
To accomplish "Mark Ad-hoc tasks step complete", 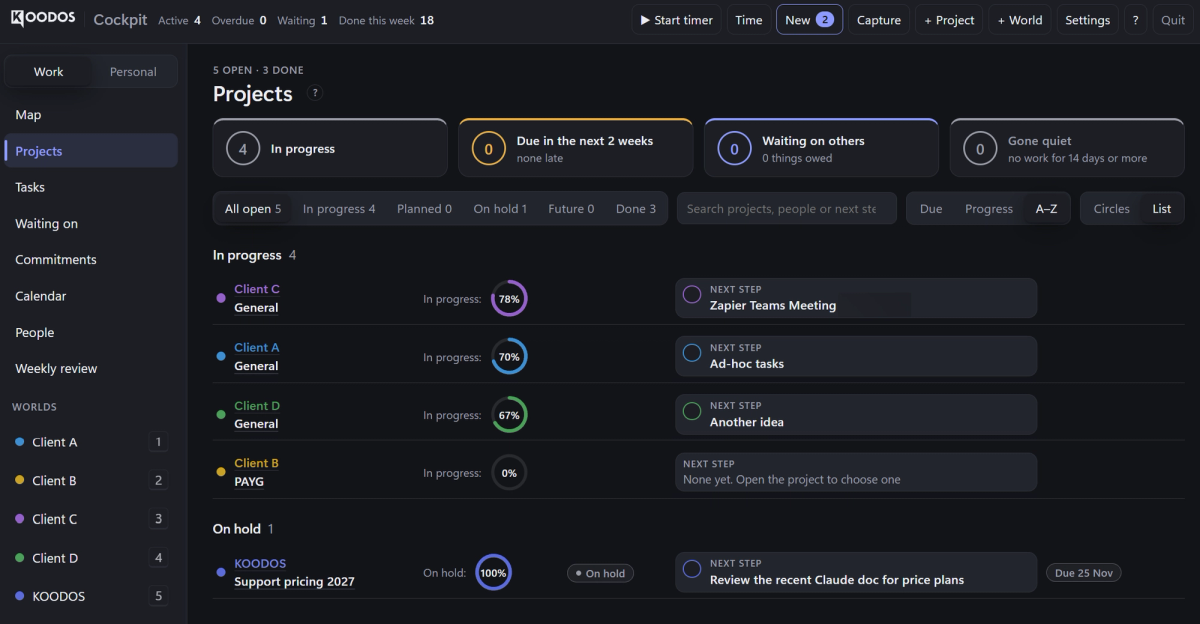I will click(x=692, y=353).
